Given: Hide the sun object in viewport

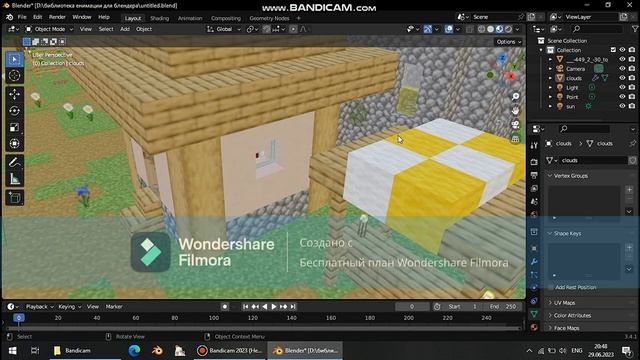Looking at the screenshot, I should tap(622, 106).
